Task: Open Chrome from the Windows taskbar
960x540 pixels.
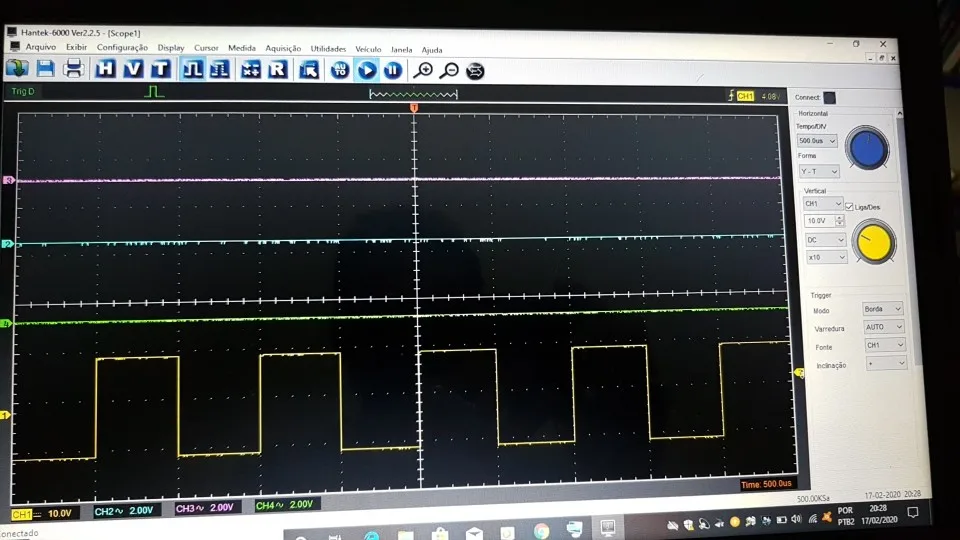Action: pos(541,531)
